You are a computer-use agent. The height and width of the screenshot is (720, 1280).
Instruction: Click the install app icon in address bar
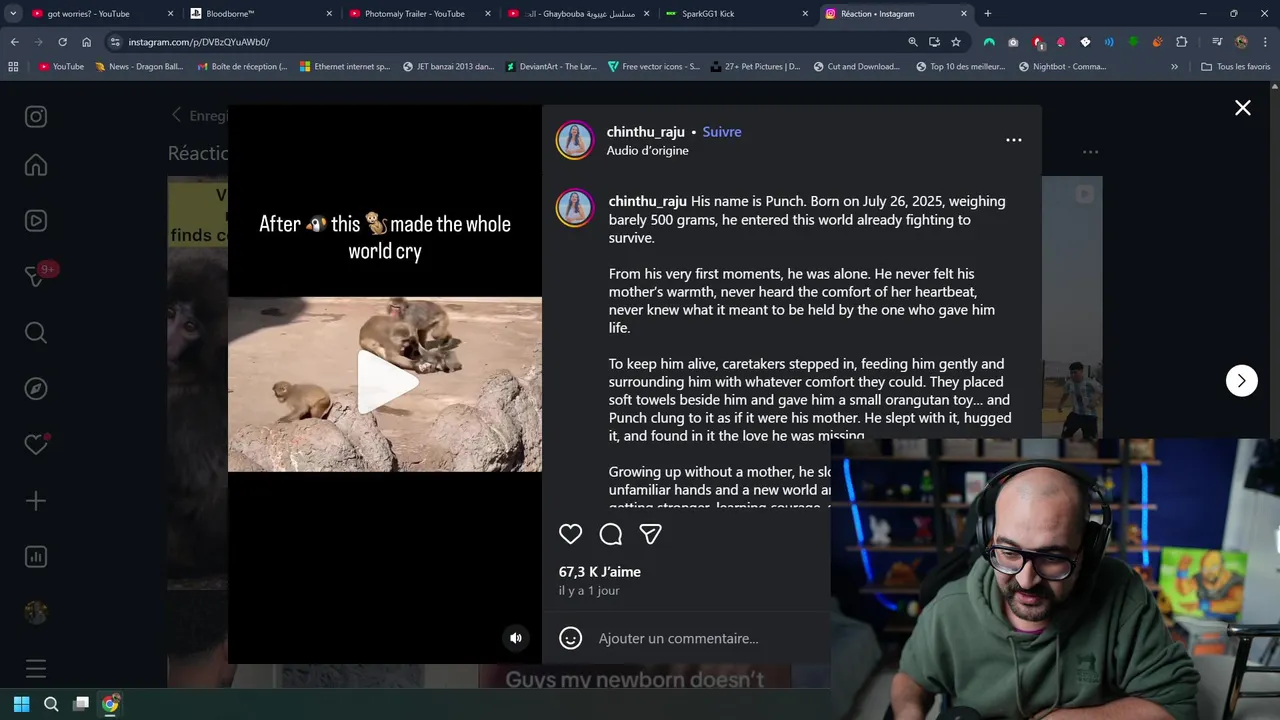[x=934, y=42]
